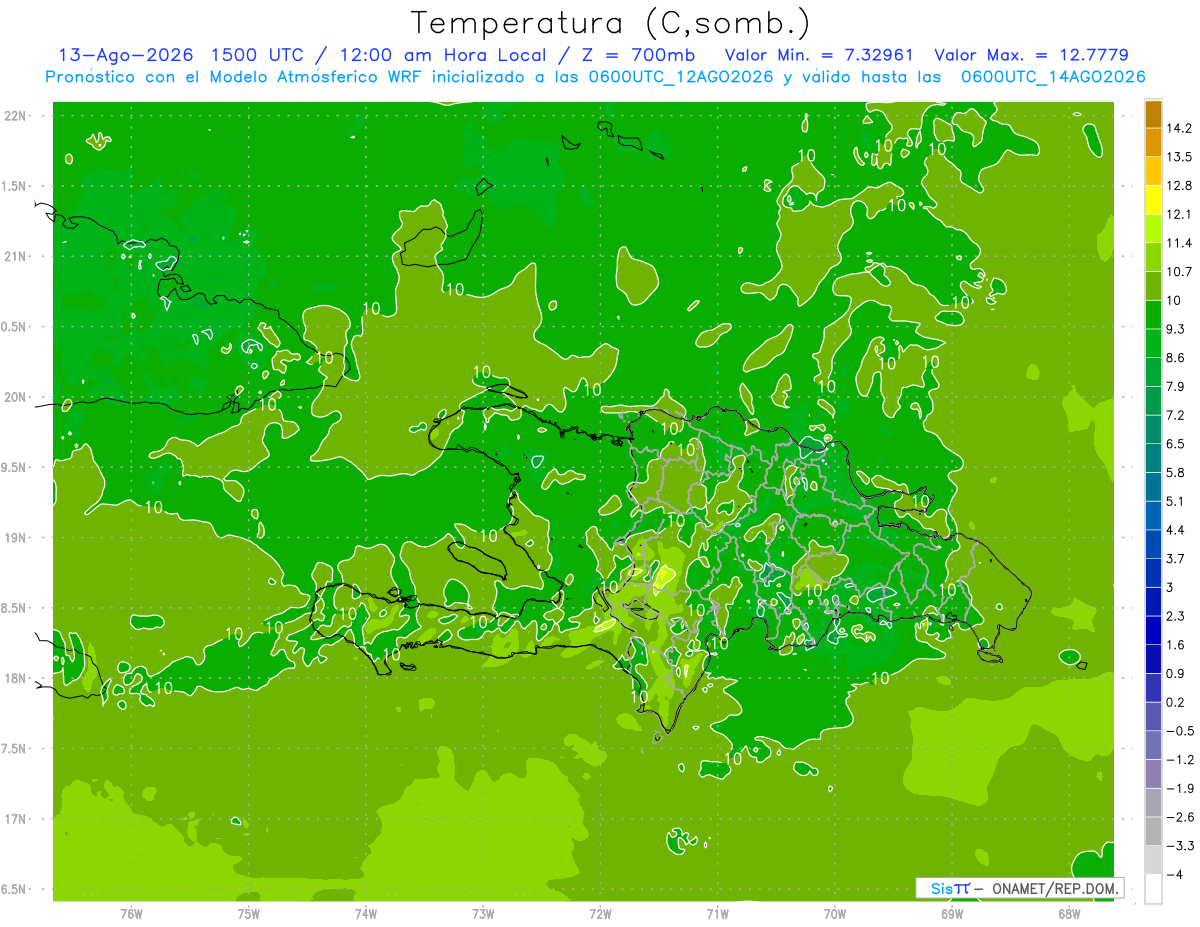Click the '73W' longitude axis label
1200x927 pixels.
click(483, 914)
